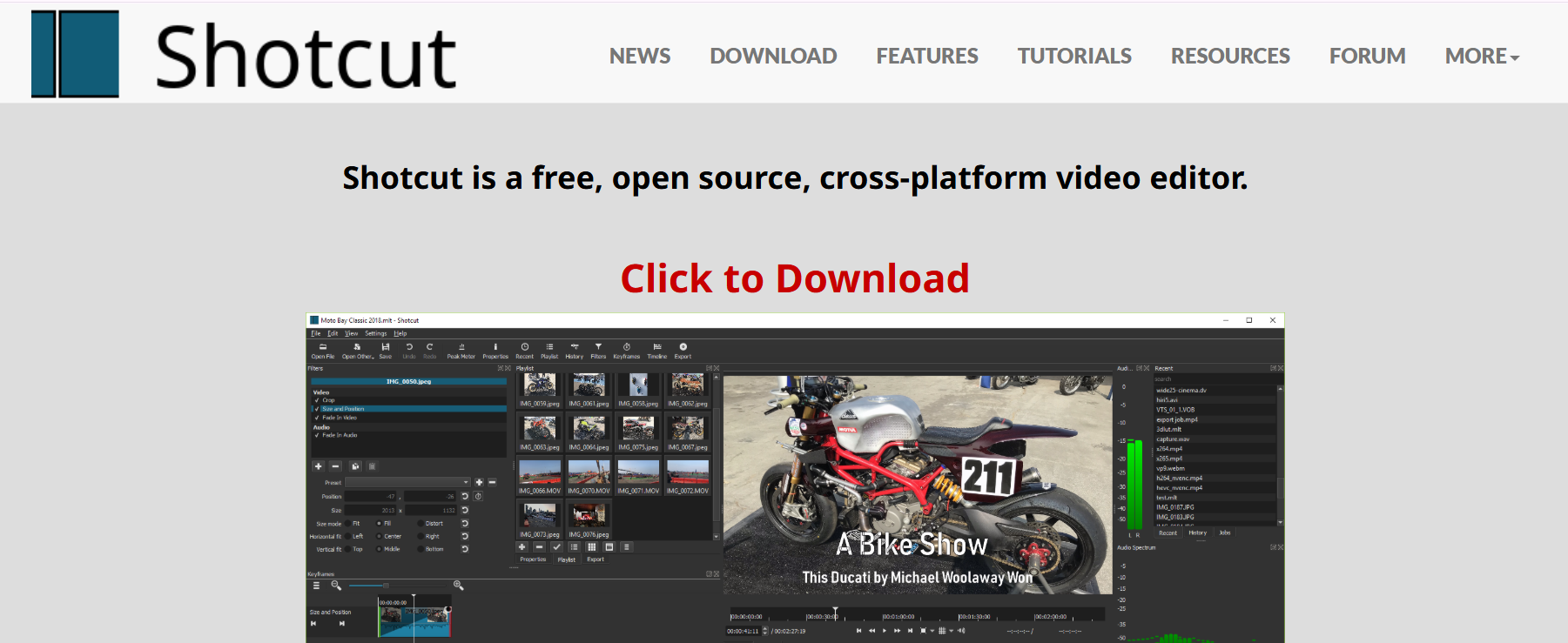Remove the selected filter with the minus icon
The image size is (1568, 643).
335,466
